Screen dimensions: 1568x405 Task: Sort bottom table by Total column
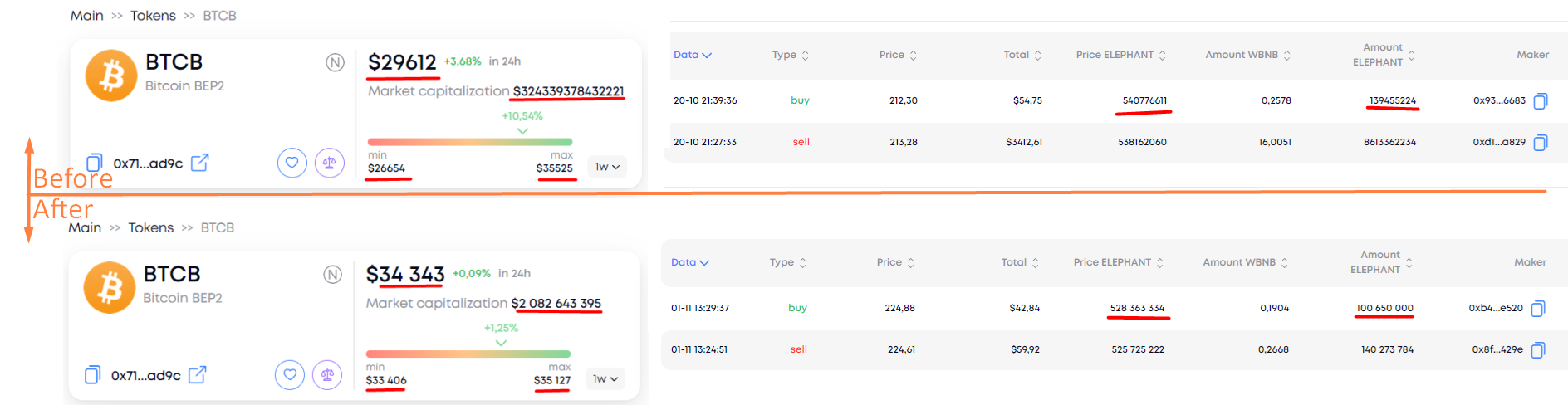coord(1020,262)
